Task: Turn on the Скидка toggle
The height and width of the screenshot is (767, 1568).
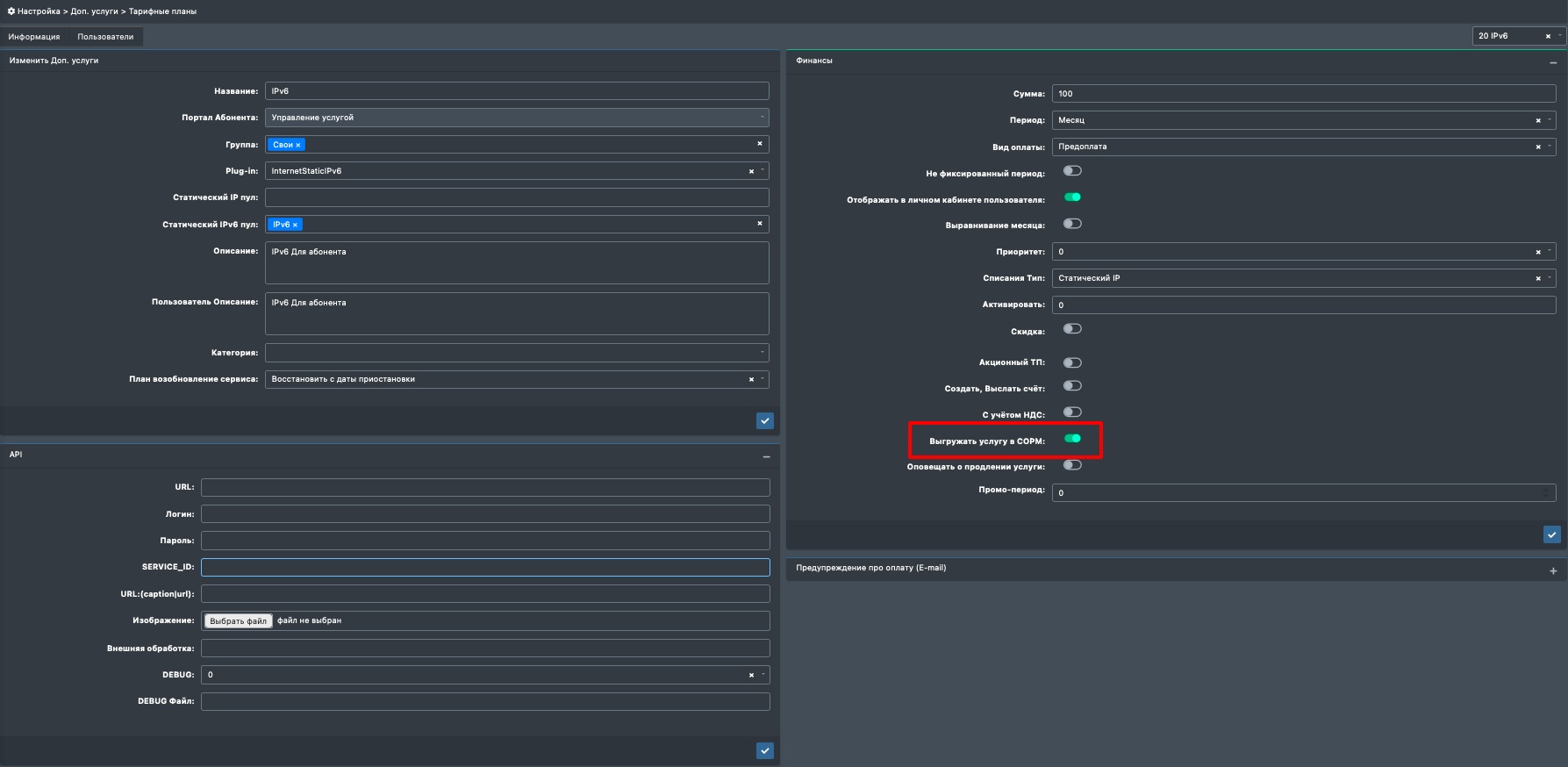Action: [x=1072, y=329]
